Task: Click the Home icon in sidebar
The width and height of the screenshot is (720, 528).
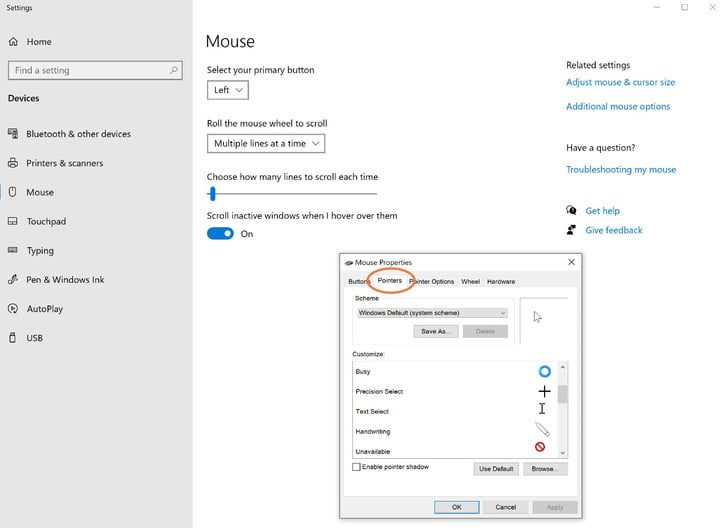Action: (13, 42)
